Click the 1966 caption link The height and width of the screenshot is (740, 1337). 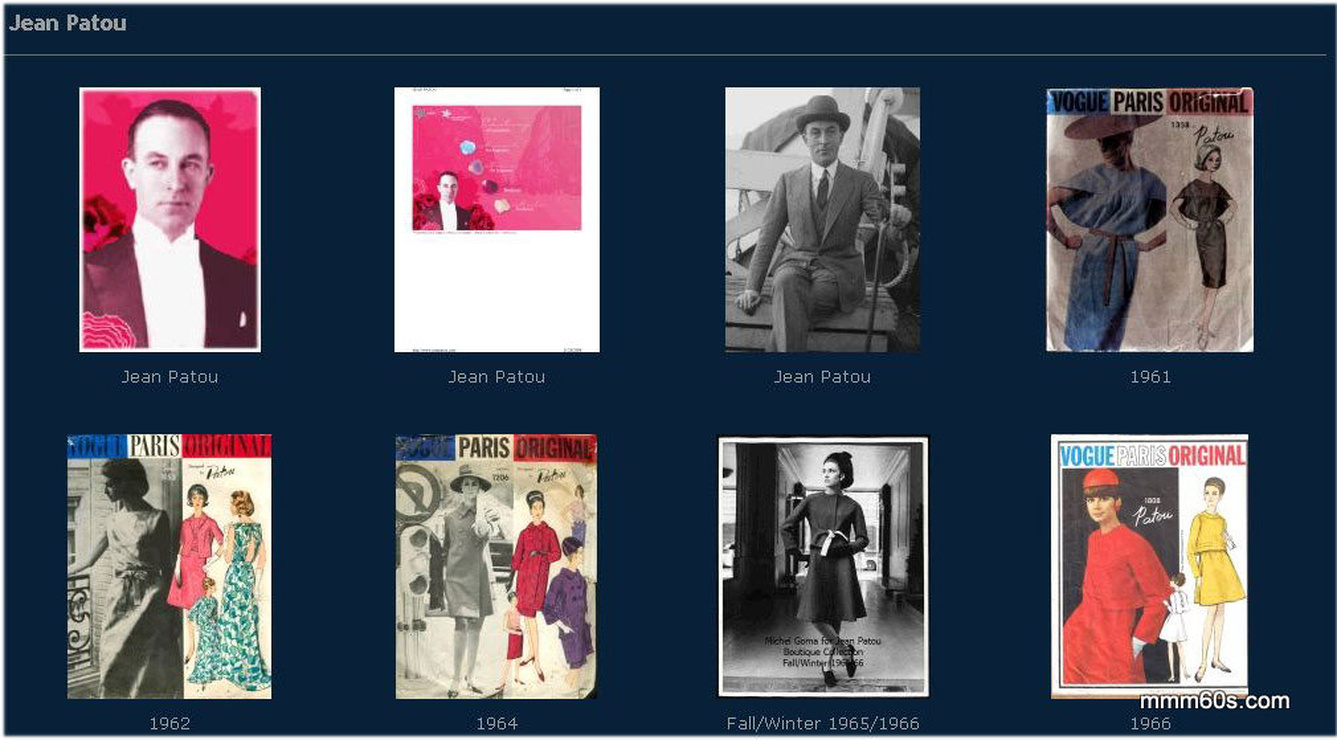coord(1150,723)
